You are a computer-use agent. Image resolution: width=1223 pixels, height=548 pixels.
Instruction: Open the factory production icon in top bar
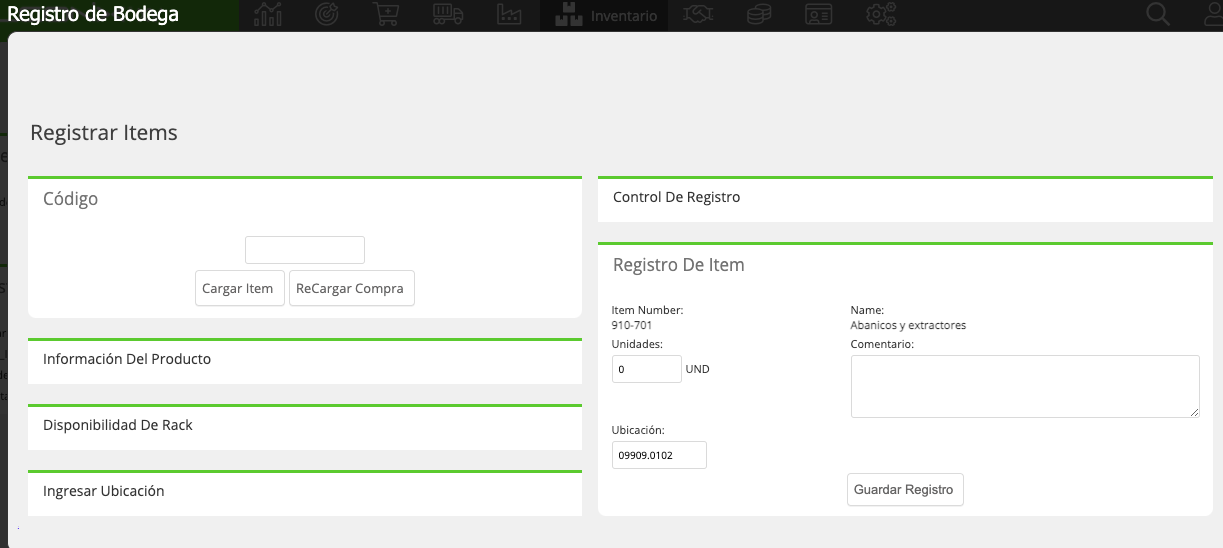509,15
